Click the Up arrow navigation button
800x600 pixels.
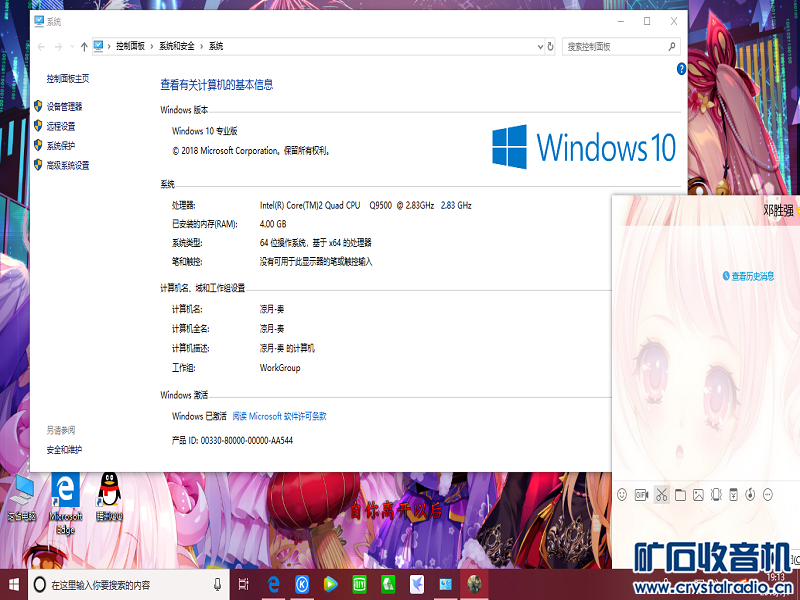84,46
